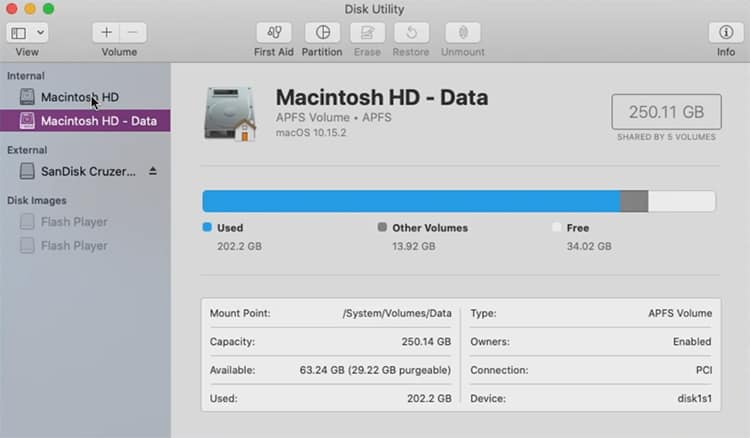Open the Info panel button
Image resolution: width=750 pixels, height=438 pixels.
[726, 33]
